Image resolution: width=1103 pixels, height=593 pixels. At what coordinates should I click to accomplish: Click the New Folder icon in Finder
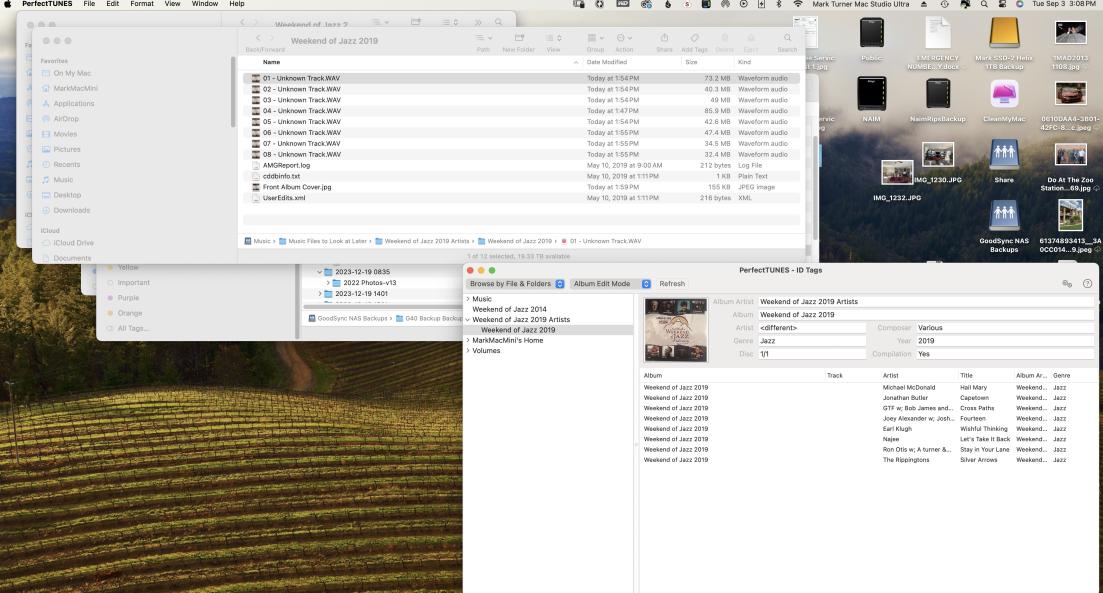pyautogui.click(x=519, y=38)
